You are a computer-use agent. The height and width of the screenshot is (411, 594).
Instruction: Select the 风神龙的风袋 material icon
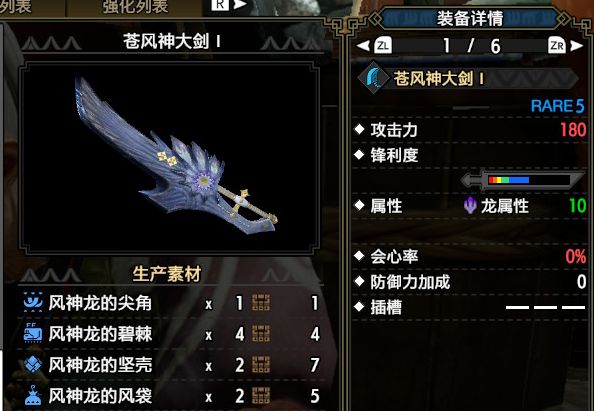click(33, 395)
